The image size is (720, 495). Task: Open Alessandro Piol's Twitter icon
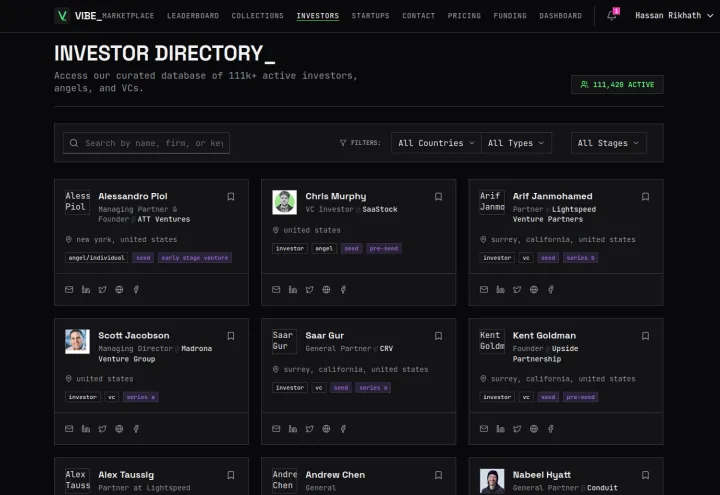point(102,289)
